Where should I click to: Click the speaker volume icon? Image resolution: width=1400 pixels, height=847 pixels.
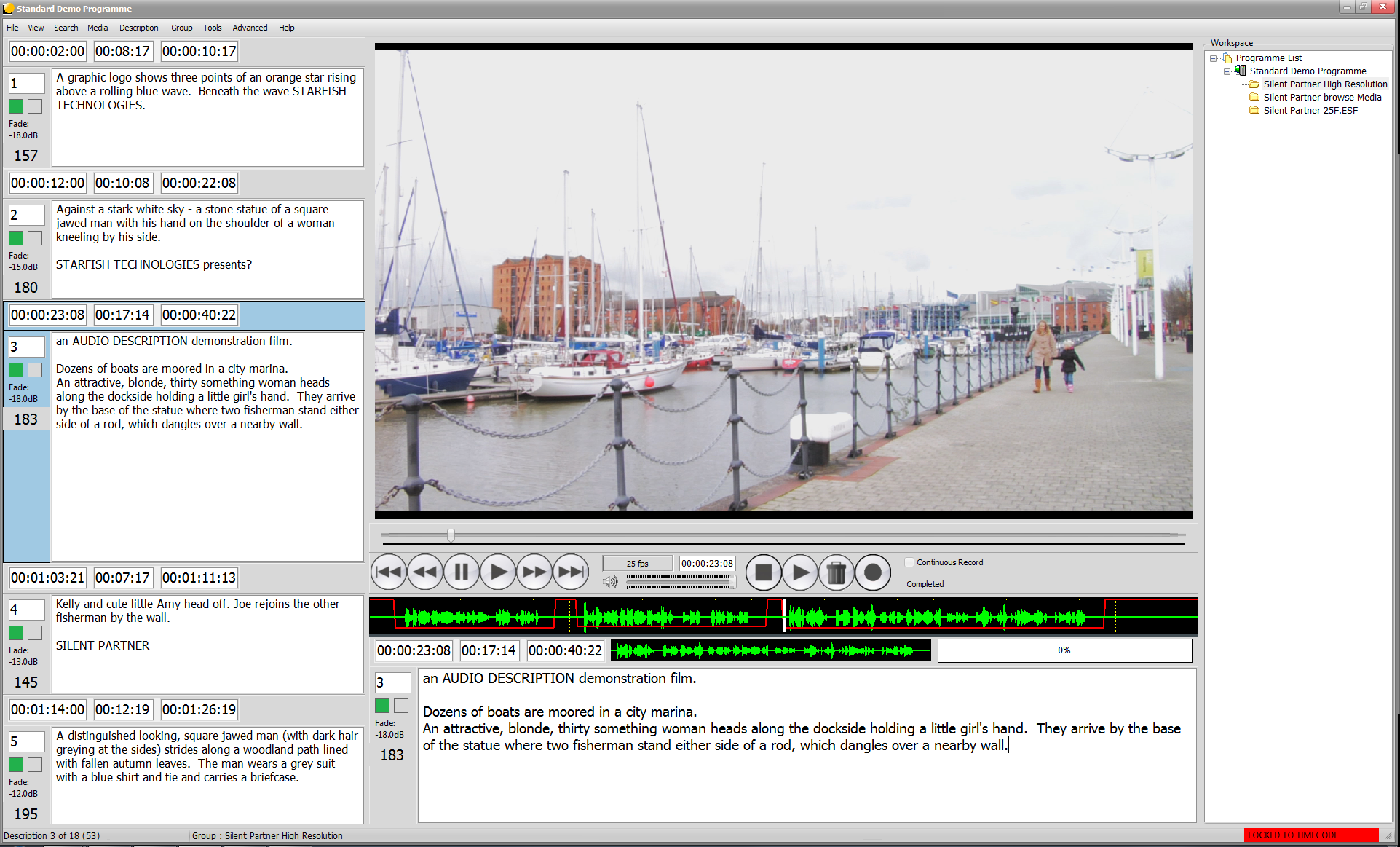[x=610, y=582]
